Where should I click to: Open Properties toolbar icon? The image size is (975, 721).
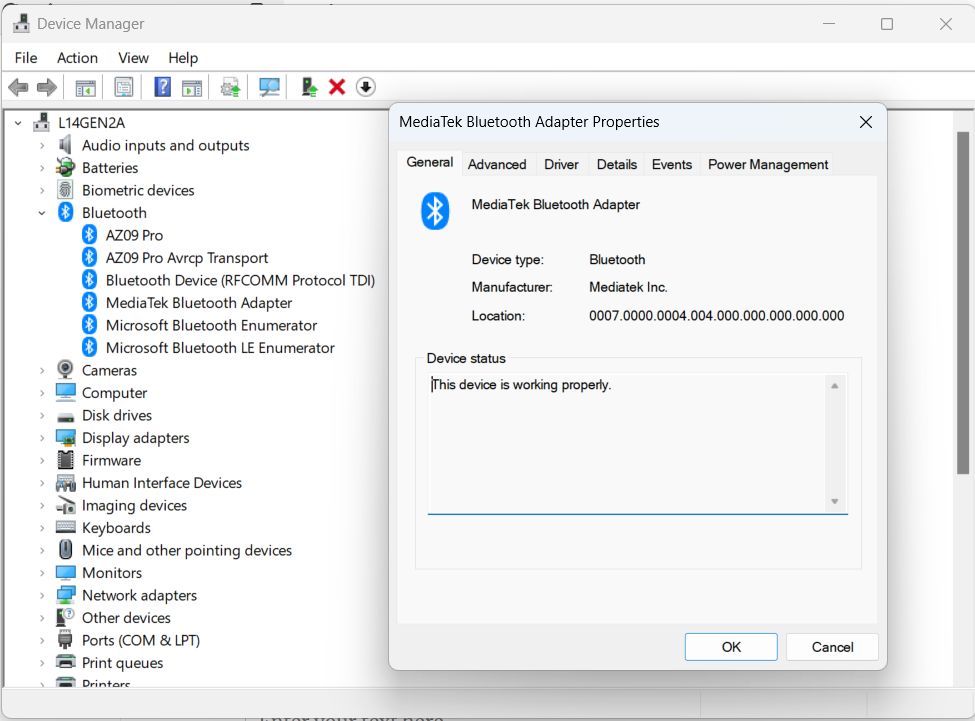124,87
